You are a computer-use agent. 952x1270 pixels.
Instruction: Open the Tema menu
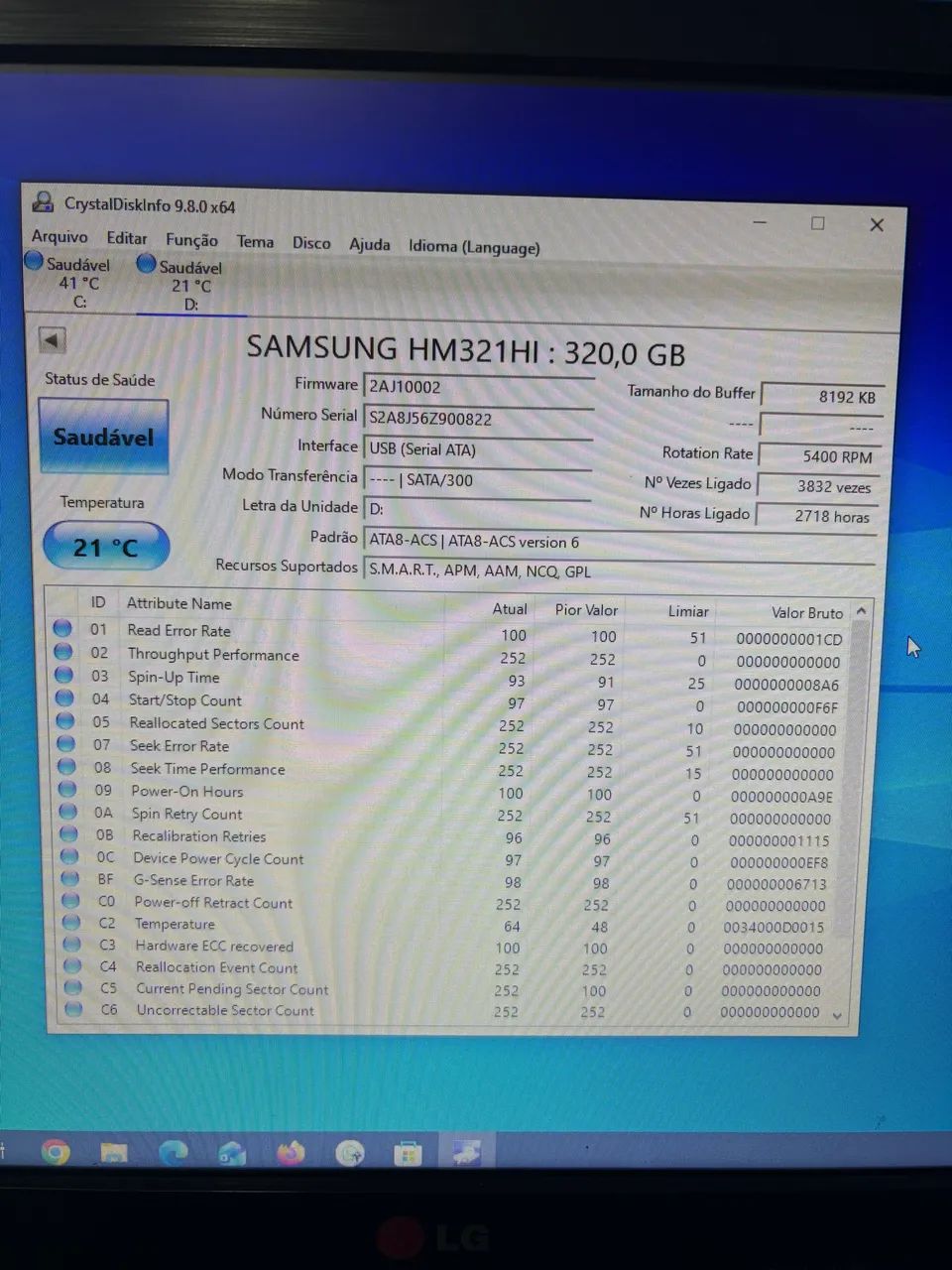click(255, 241)
